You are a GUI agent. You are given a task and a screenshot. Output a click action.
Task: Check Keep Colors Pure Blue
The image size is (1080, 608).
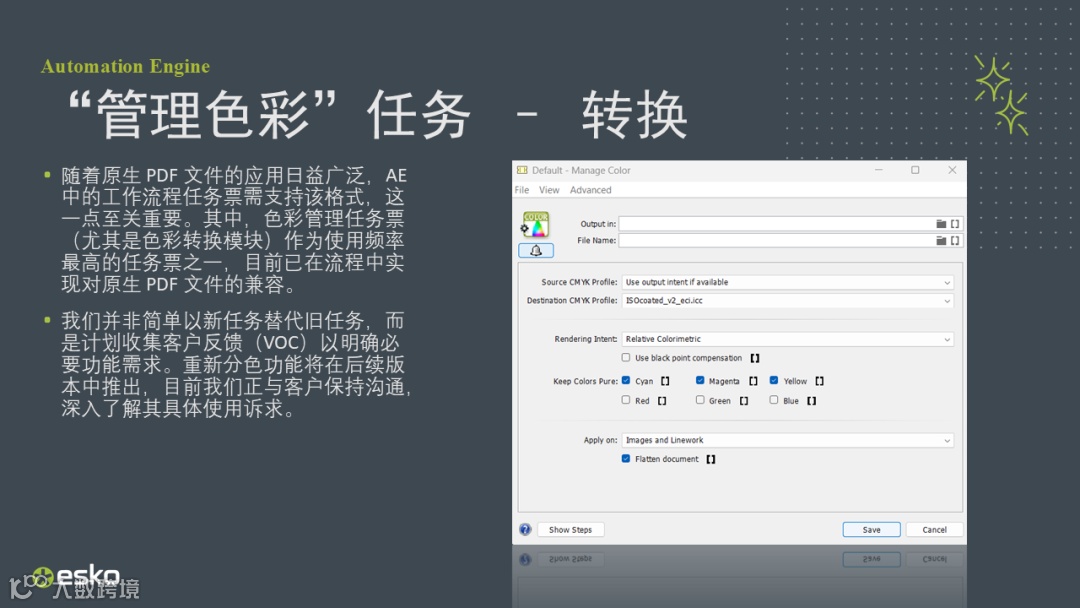coord(773,399)
